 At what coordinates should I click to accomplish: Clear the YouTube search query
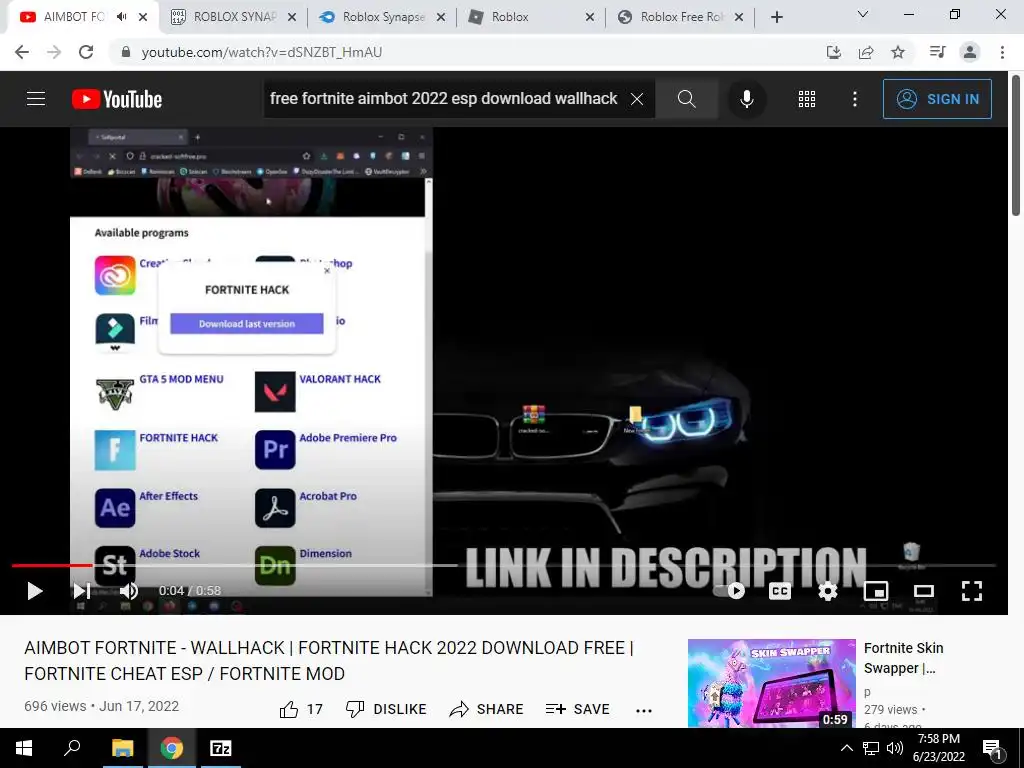(x=637, y=99)
